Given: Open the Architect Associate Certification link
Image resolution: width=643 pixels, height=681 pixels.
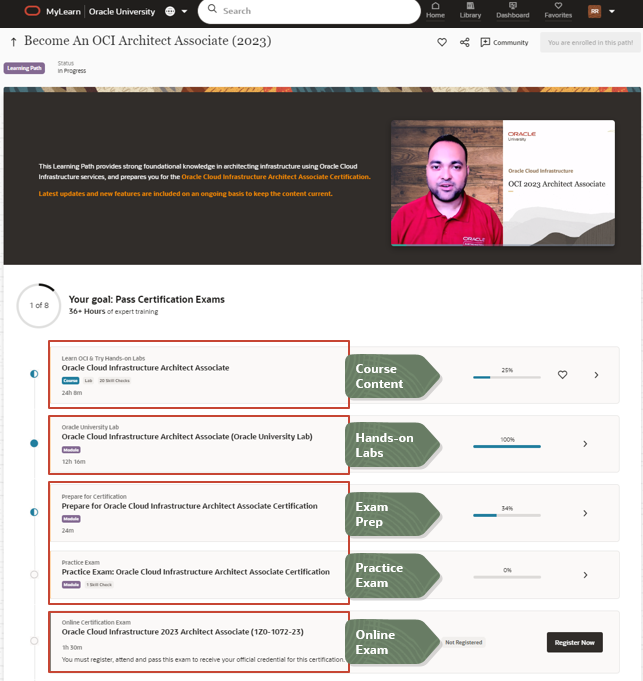Looking at the screenshot, I should pos(276,177).
